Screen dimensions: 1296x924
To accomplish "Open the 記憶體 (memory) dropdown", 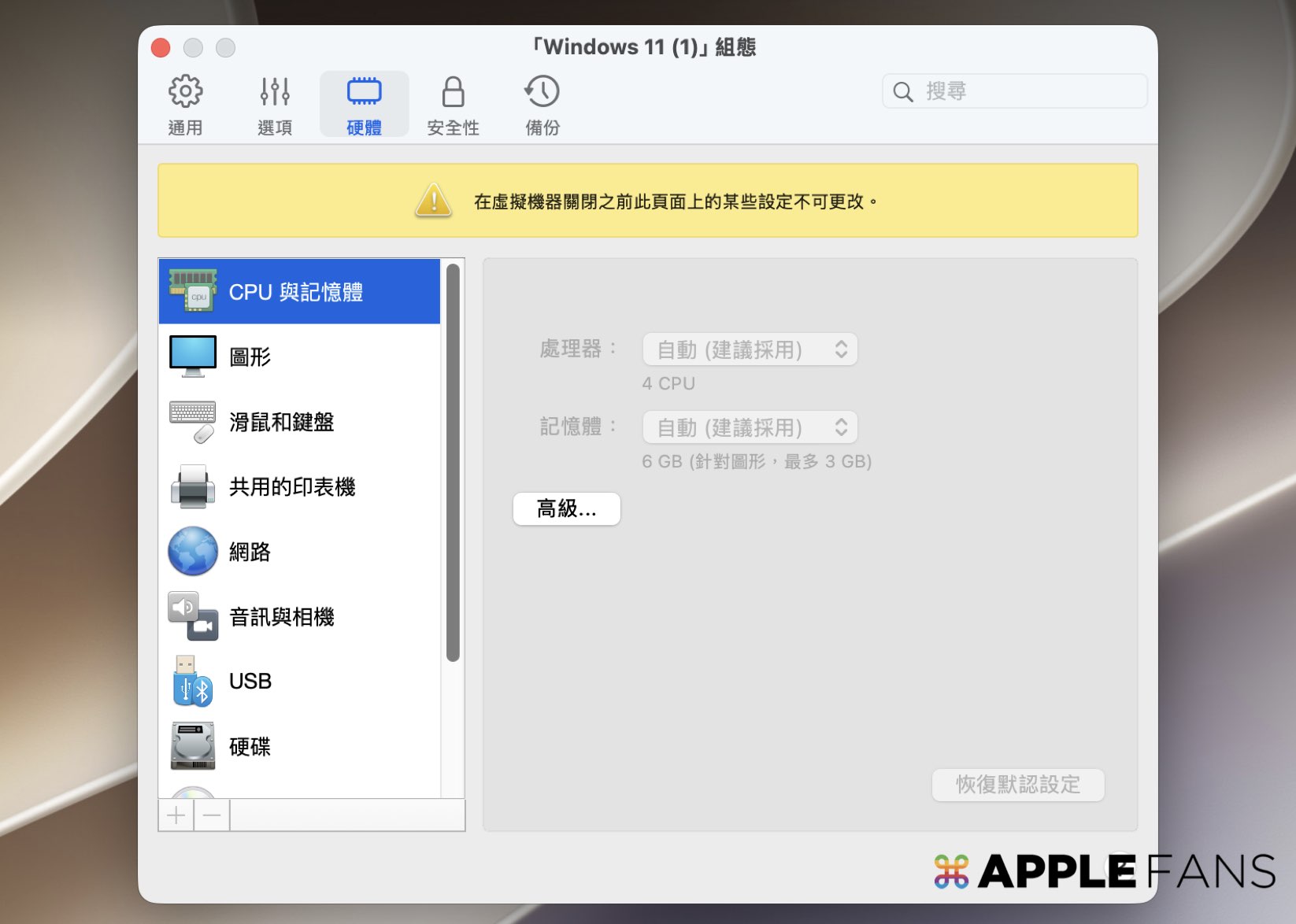I will (750, 427).
